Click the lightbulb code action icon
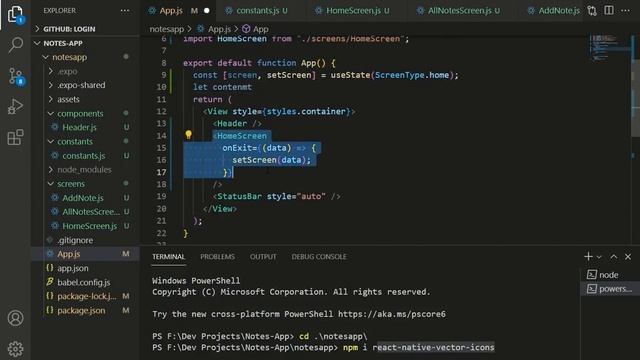Screen dimensions: 640x360 [x=188, y=135]
